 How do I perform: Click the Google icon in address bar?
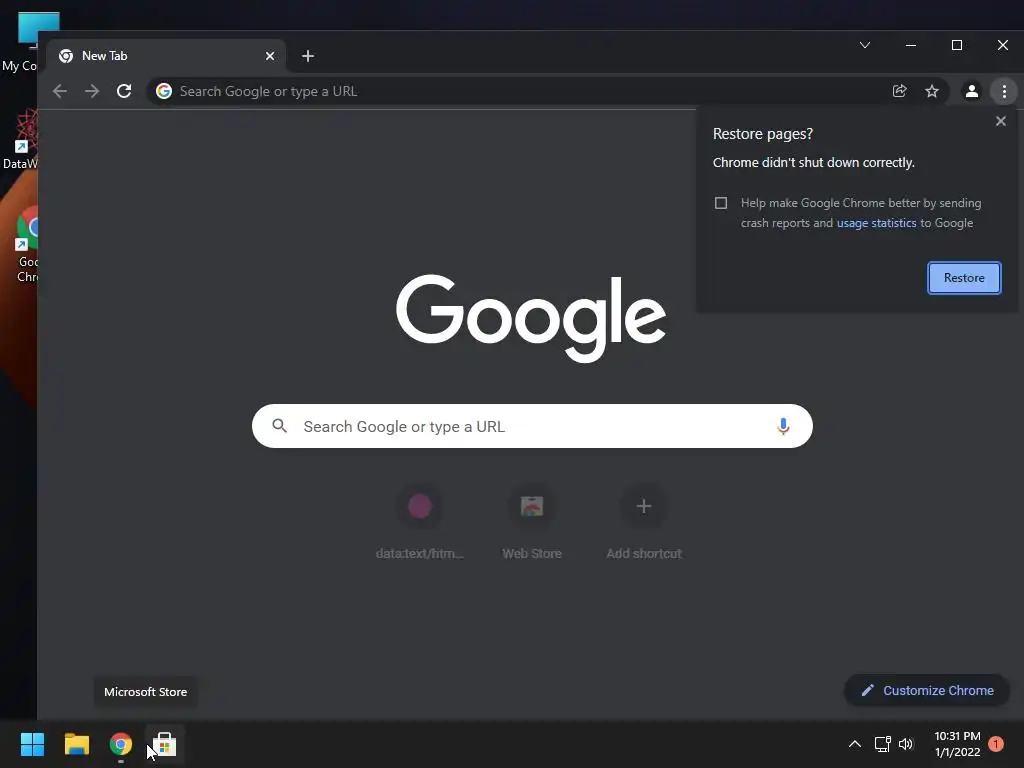click(x=164, y=91)
